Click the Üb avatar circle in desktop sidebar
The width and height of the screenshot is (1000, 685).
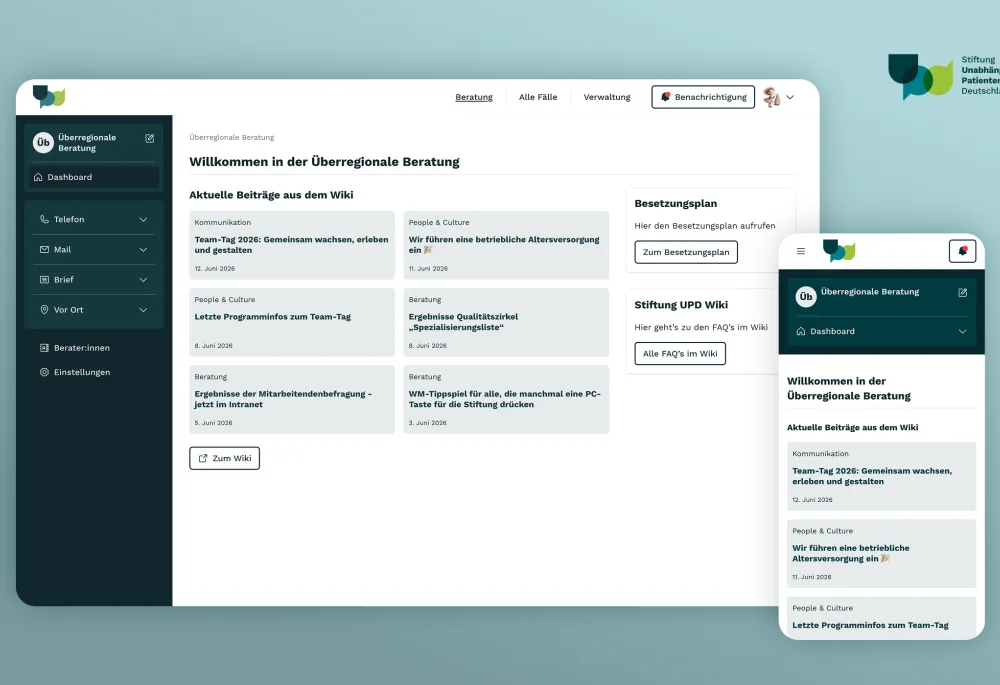point(43,142)
